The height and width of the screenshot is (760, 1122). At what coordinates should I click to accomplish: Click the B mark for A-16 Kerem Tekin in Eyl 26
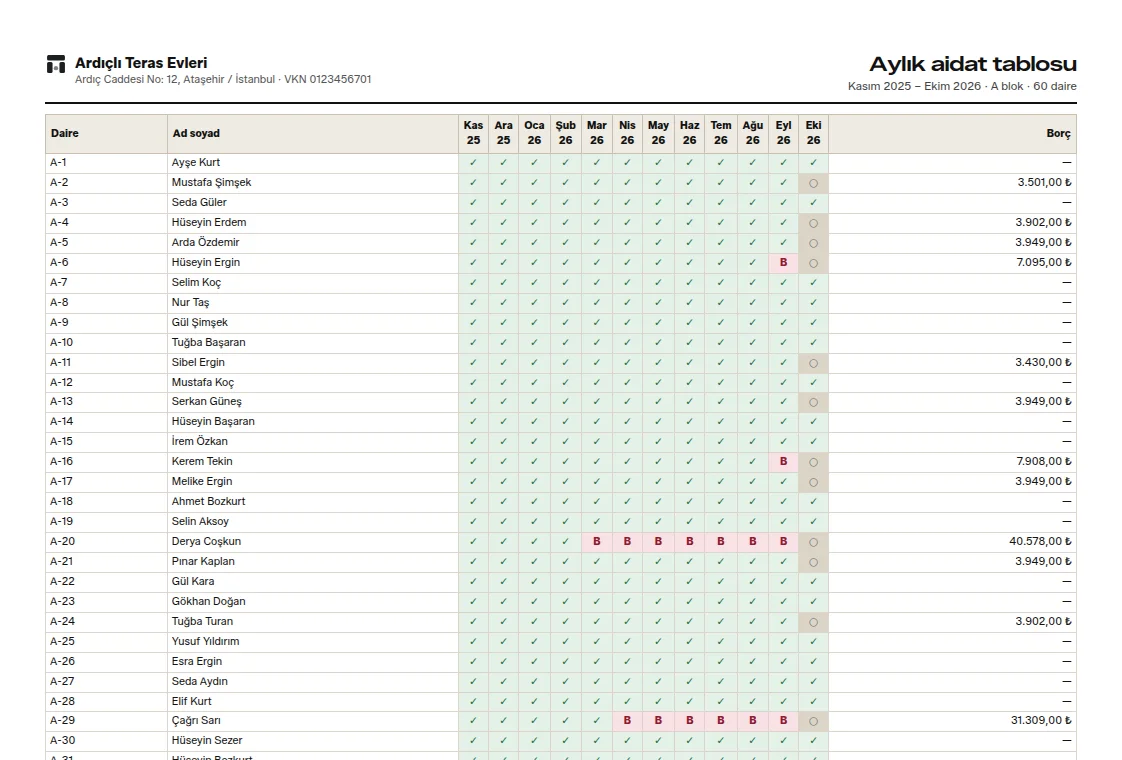784,462
